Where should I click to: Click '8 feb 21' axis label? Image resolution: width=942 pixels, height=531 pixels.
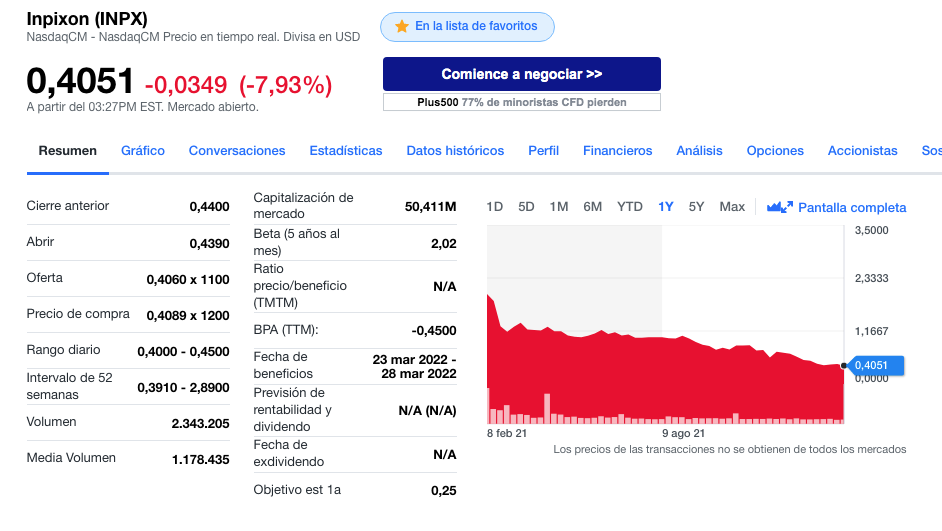tap(506, 433)
